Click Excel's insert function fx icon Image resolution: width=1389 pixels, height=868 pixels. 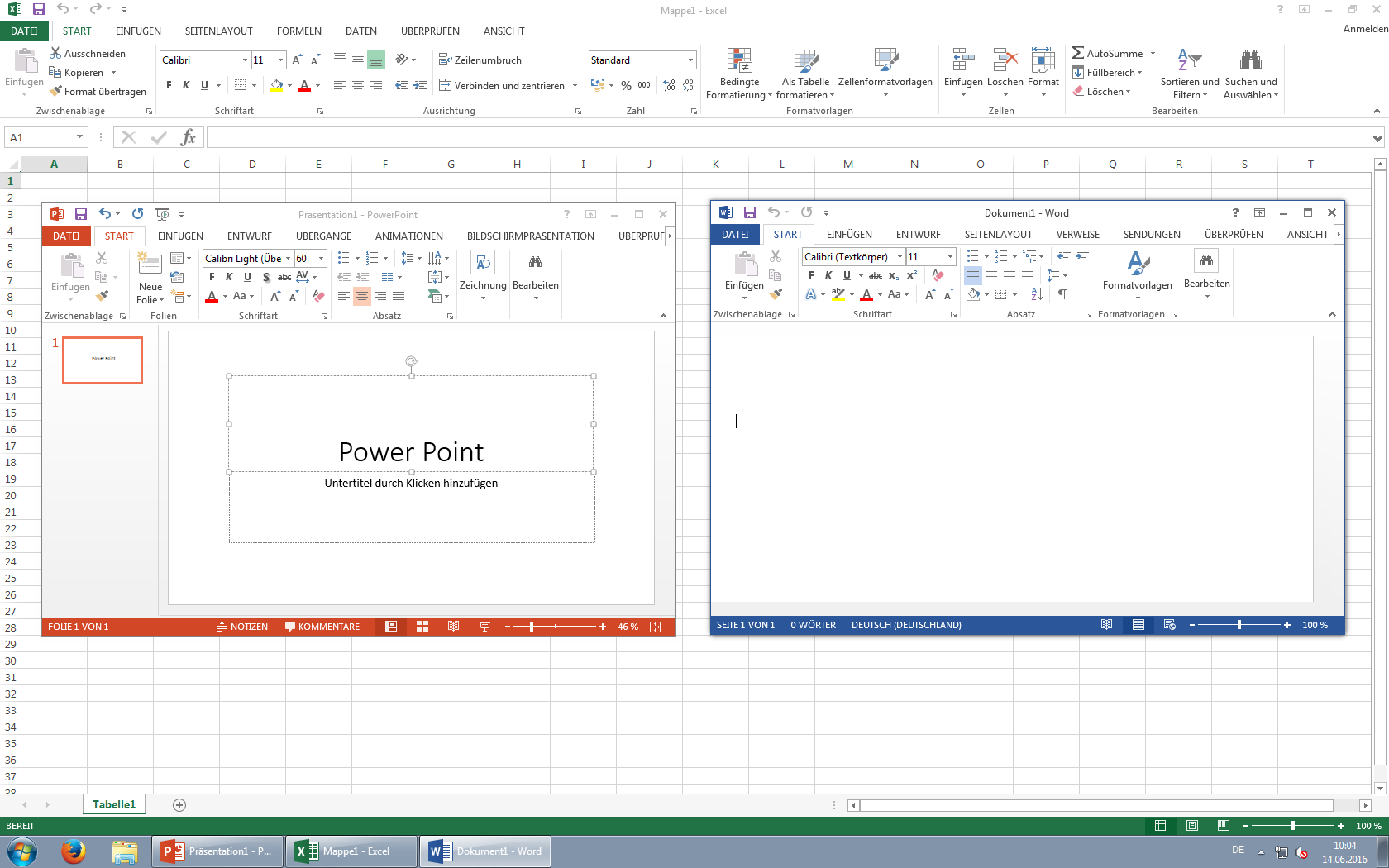pyautogui.click(x=189, y=137)
